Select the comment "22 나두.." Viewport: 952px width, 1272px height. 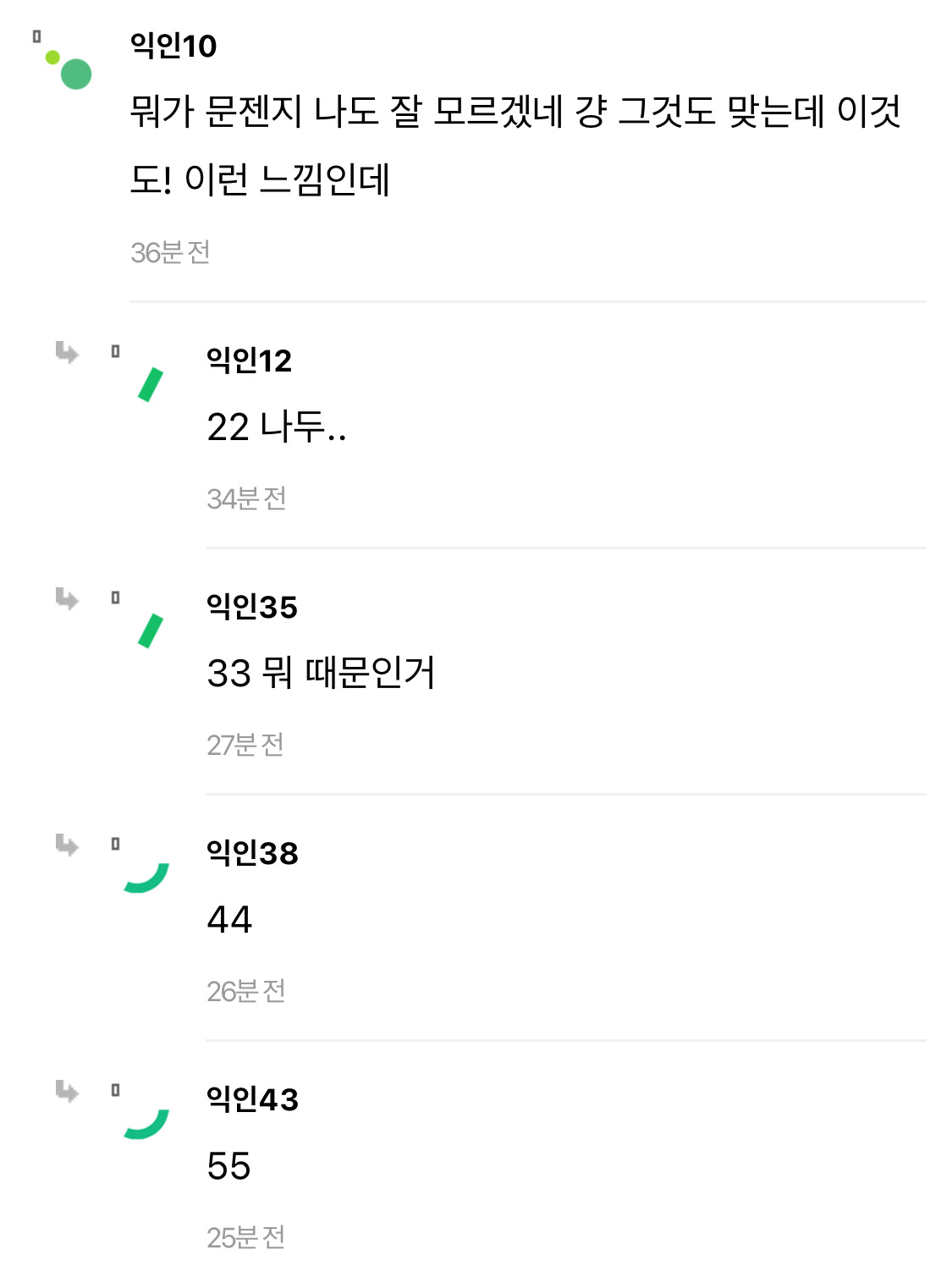[x=277, y=427]
